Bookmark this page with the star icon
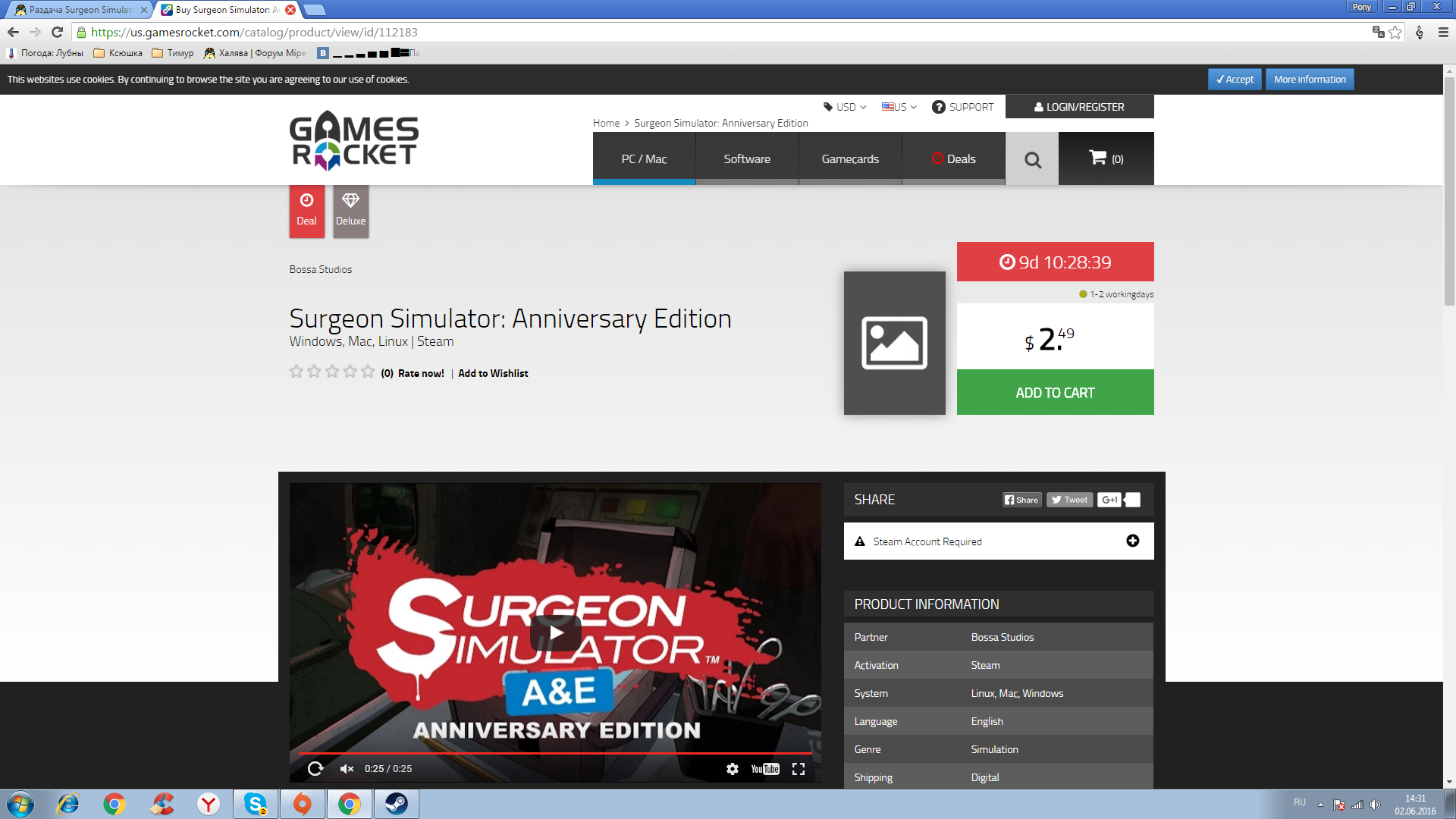Image resolution: width=1456 pixels, height=819 pixels. pos(1395,32)
